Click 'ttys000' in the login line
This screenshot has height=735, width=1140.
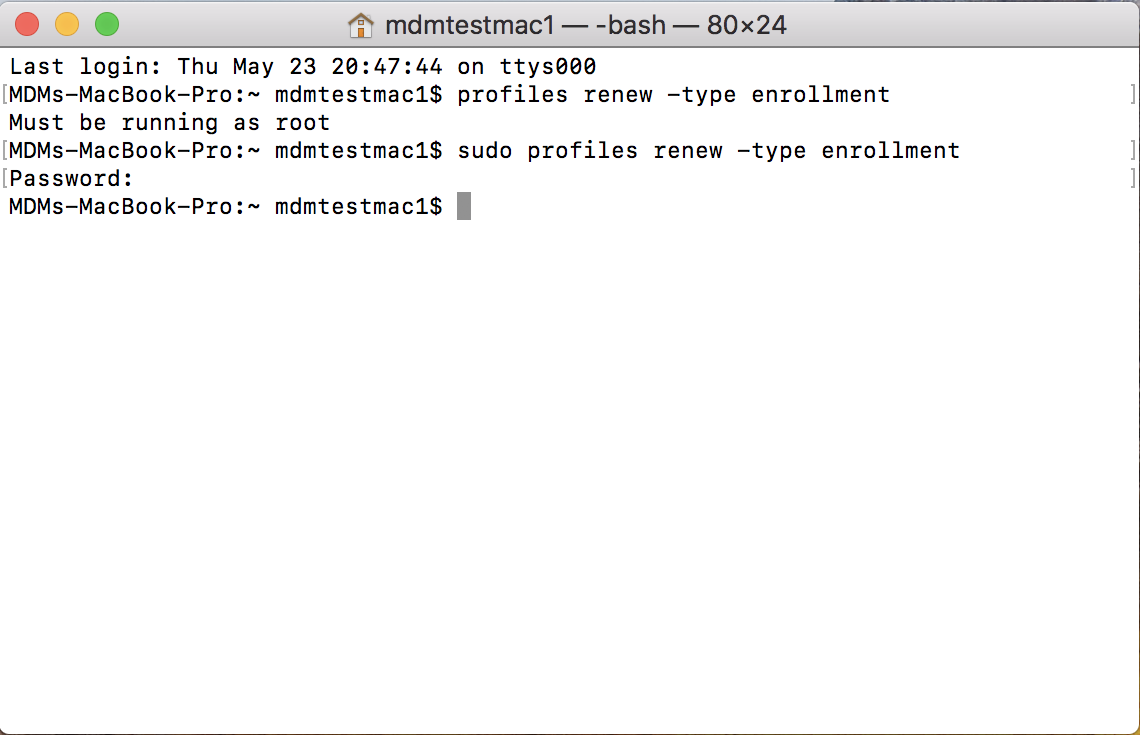point(547,67)
